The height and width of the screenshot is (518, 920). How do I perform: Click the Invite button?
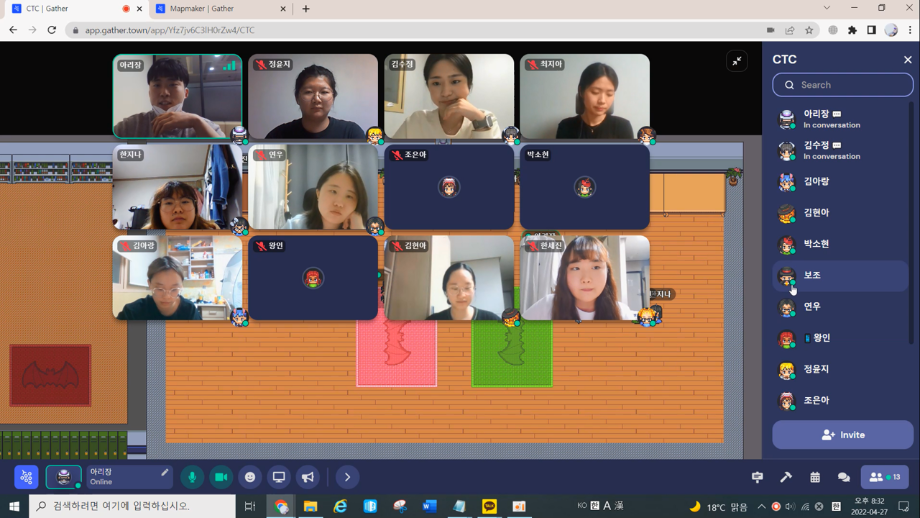pos(842,435)
